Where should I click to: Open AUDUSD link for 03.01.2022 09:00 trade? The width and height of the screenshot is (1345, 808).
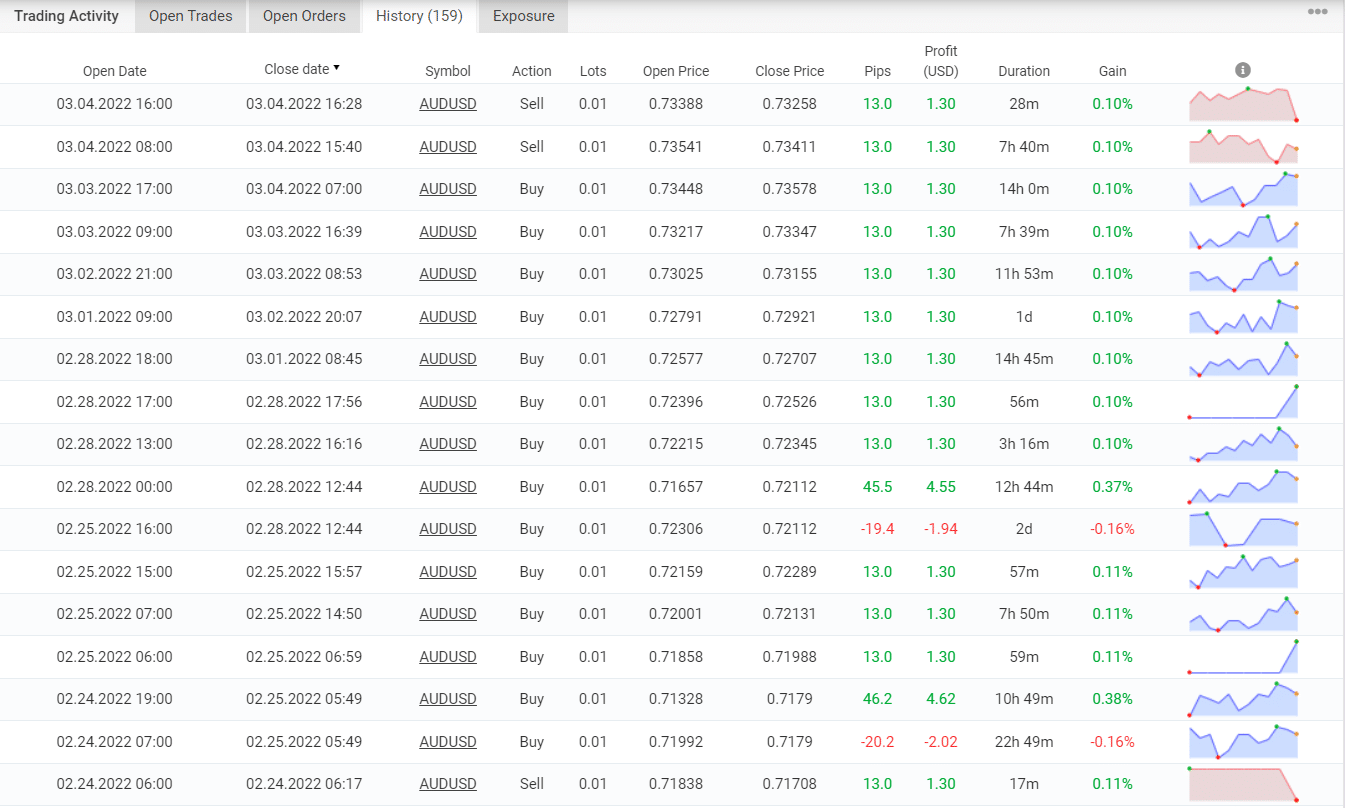[448, 317]
